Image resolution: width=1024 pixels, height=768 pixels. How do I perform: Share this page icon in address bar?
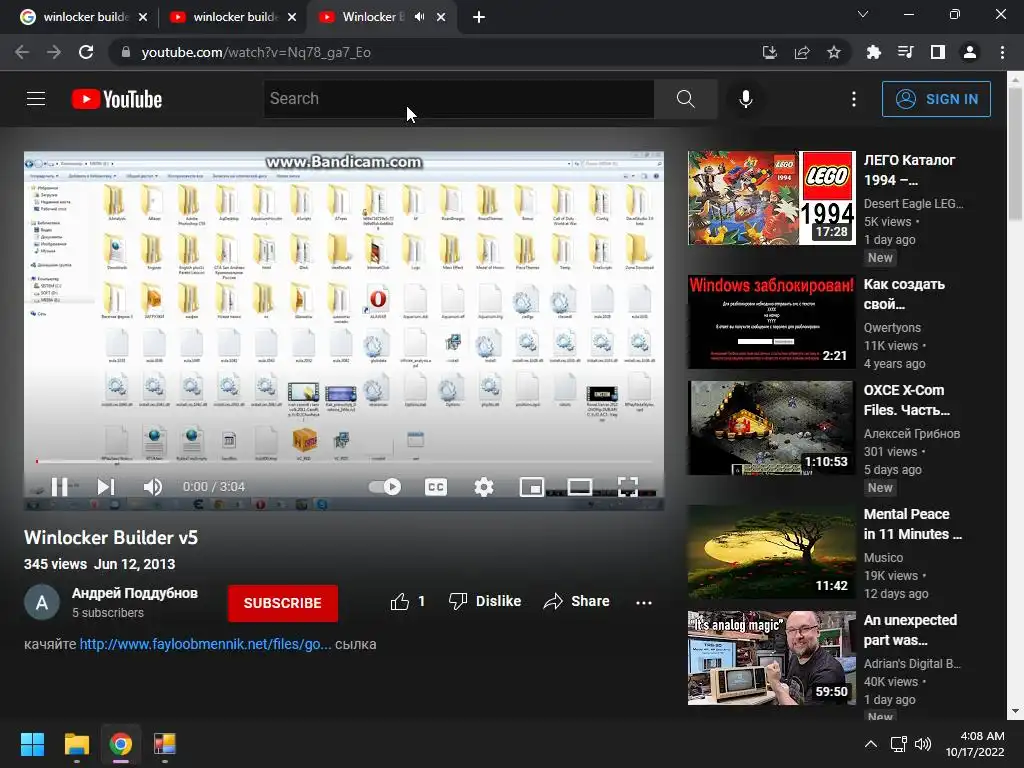802,52
